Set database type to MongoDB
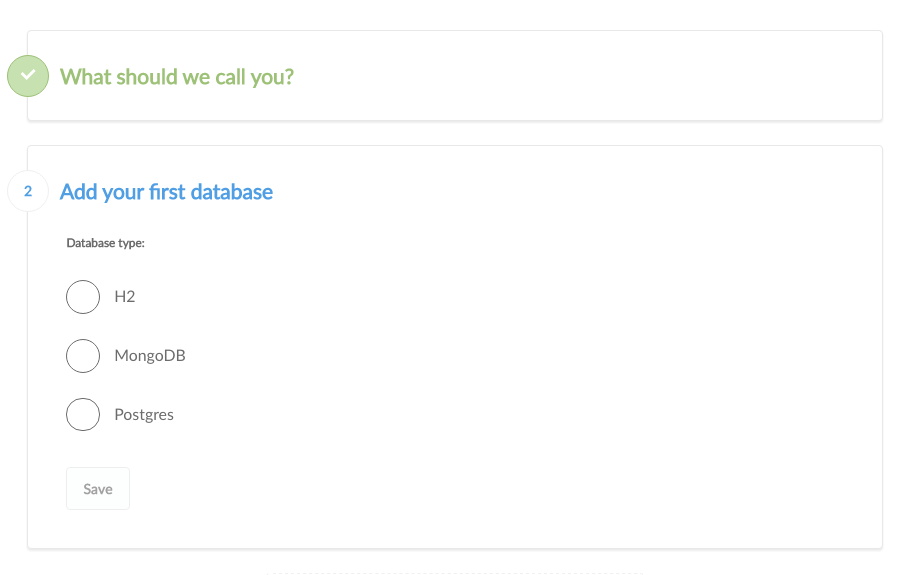The height and width of the screenshot is (575, 912). (83, 356)
